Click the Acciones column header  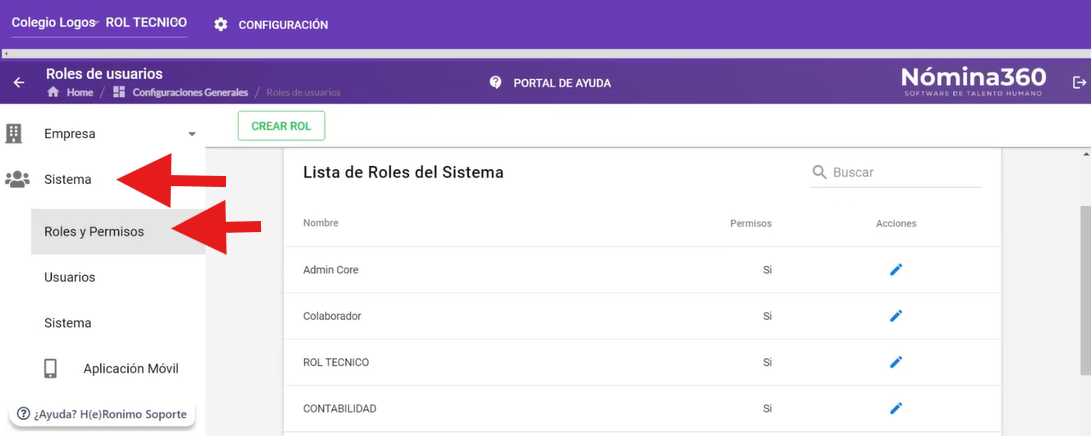click(896, 224)
